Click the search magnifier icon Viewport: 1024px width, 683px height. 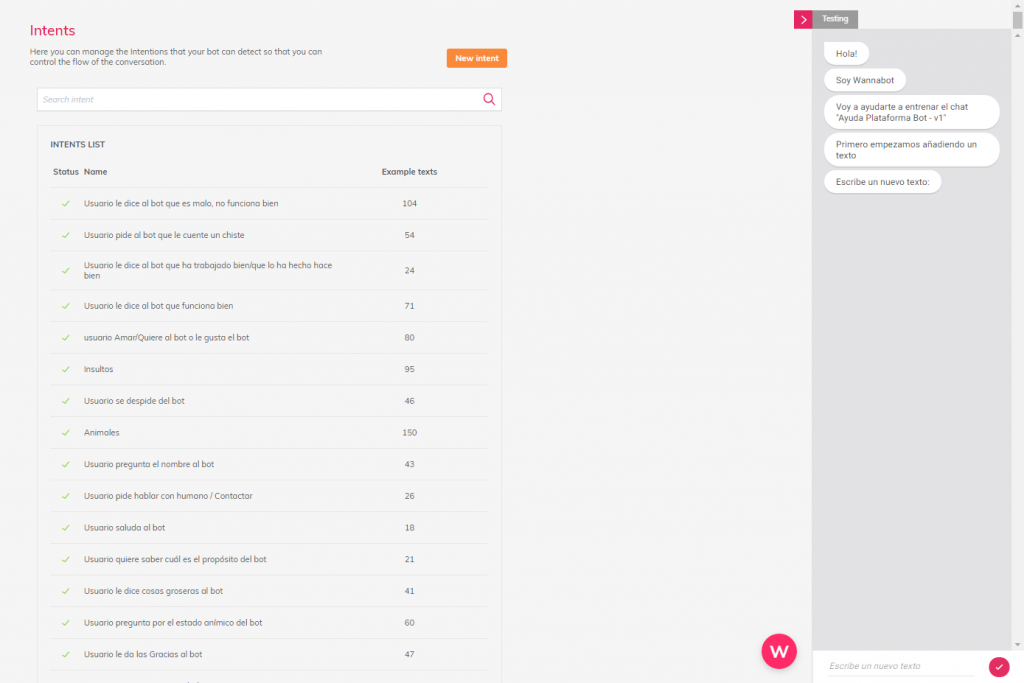(489, 99)
